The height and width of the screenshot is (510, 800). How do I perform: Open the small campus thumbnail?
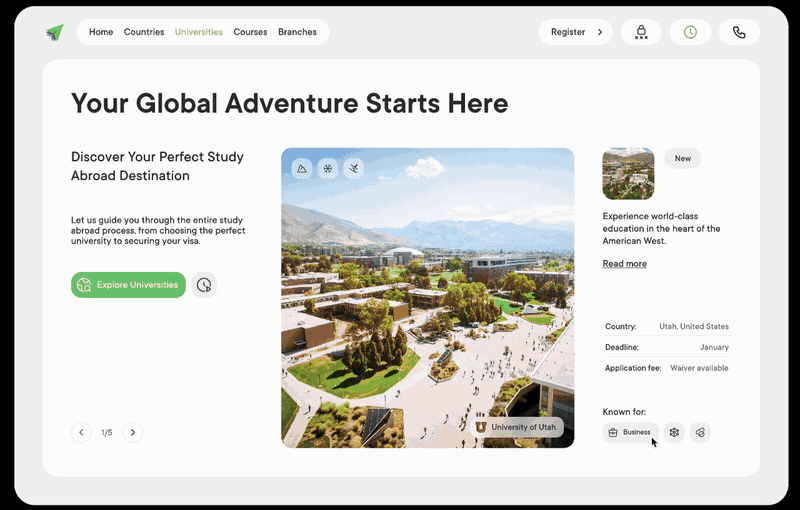(628, 174)
